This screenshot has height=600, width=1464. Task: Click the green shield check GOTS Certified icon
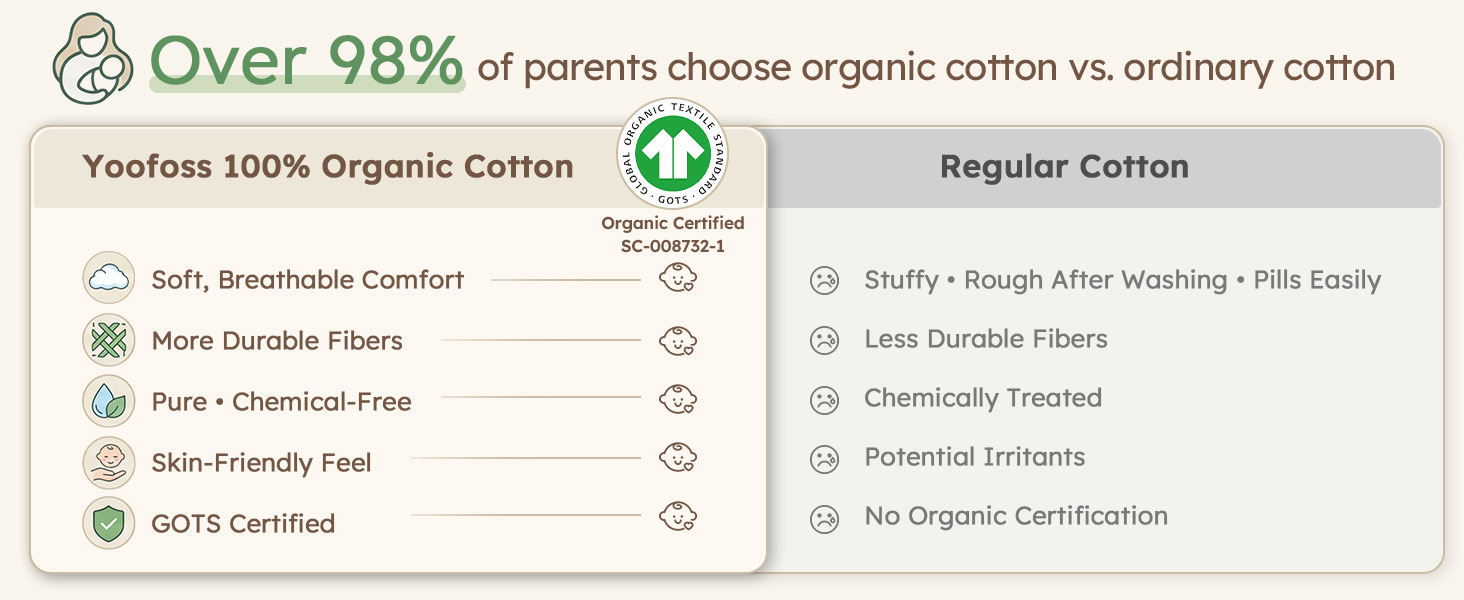coord(108,523)
